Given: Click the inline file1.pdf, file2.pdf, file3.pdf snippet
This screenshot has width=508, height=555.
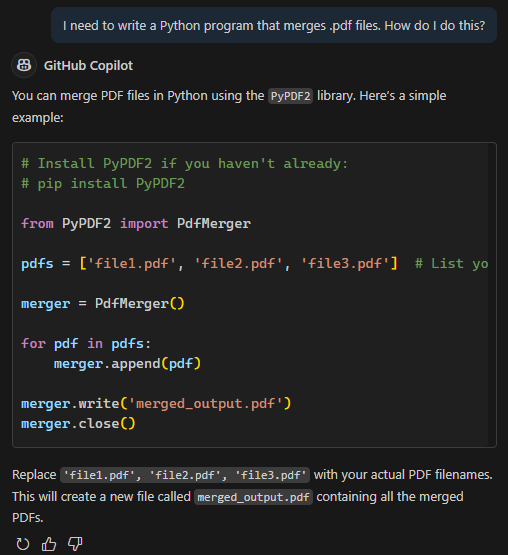Looking at the screenshot, I should pyautogui.click(x=185, y=475).
